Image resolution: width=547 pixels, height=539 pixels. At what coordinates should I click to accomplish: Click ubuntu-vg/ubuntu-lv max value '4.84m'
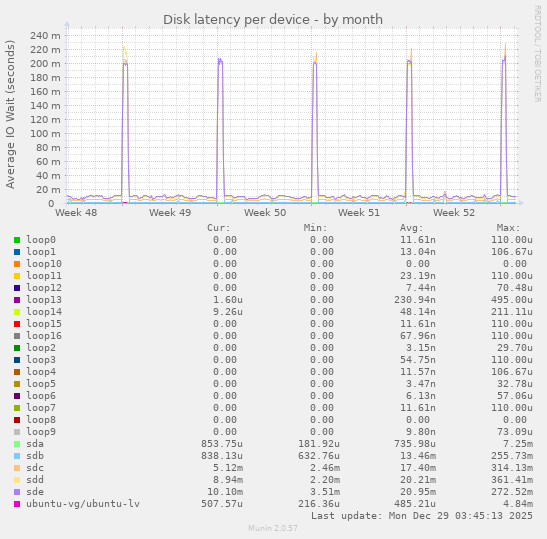[518, 504]
